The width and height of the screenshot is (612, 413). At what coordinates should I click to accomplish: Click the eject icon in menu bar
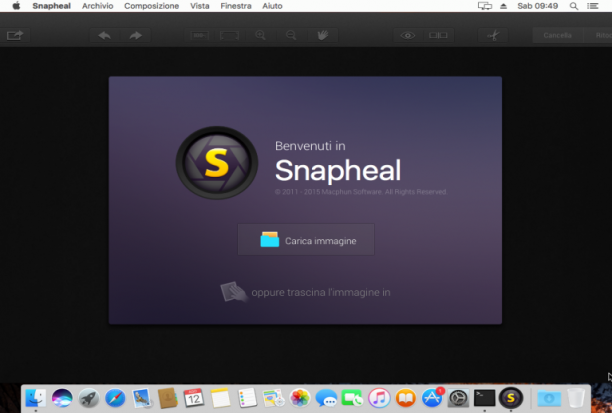503,6
